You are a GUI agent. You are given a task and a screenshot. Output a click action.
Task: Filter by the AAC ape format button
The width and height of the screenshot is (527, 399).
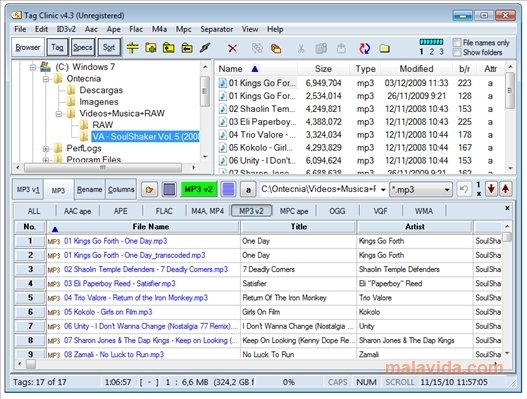click(77, 211)
